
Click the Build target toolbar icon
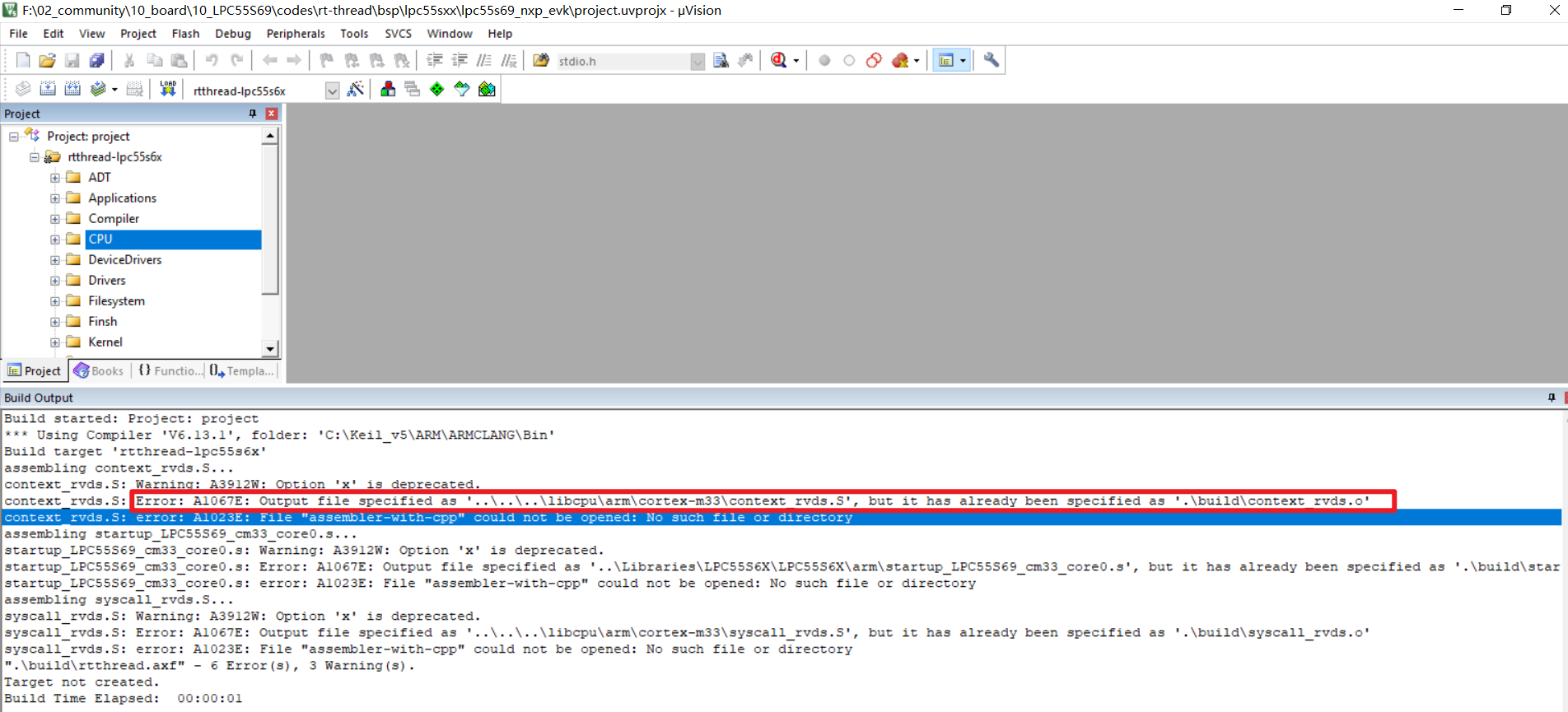(48, 89)
